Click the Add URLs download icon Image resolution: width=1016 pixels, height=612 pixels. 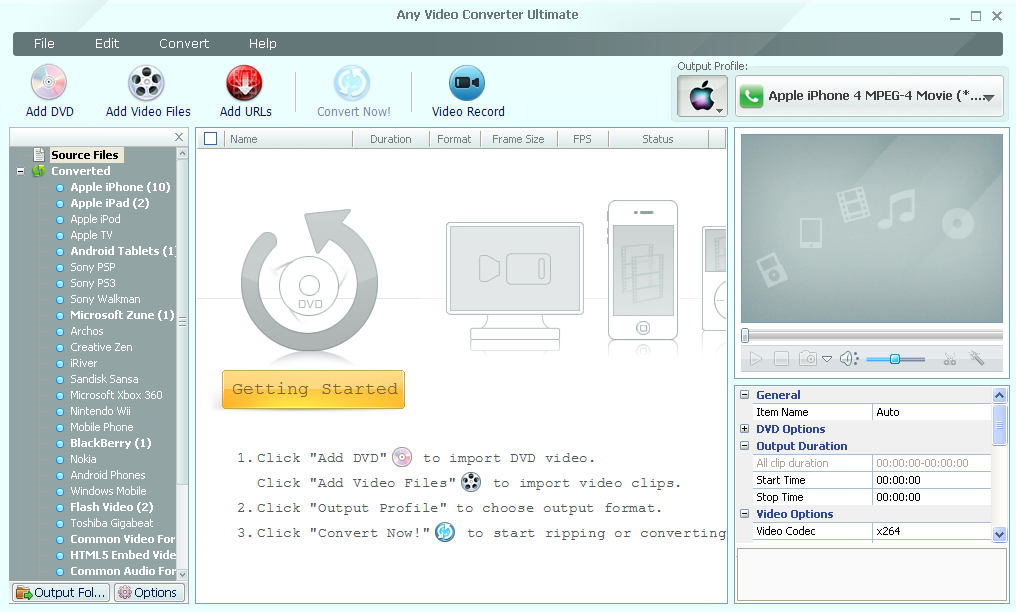pyautogui.click(x=245, y=83)
